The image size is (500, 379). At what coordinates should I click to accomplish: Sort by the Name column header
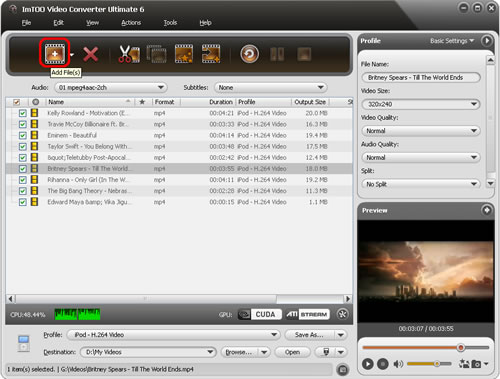click(x=89, y=102)
